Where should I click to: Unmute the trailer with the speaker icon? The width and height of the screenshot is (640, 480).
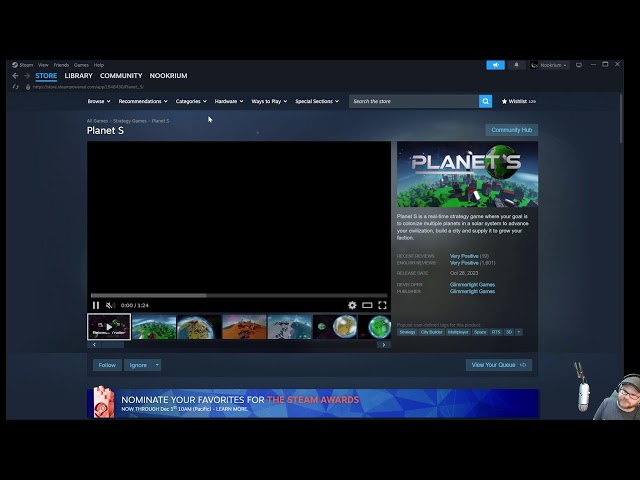click(x=110, y=305)
